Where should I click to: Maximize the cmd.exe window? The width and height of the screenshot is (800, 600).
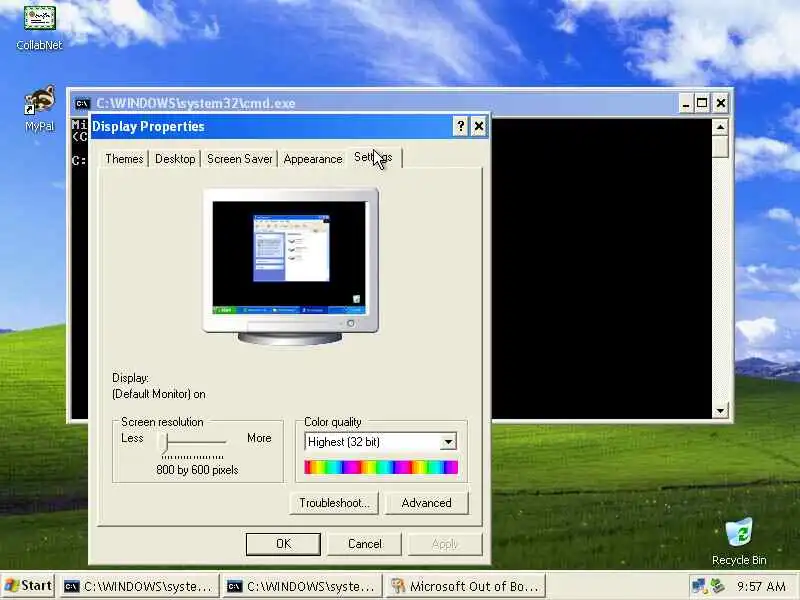pyautogui.click(x=702, y=104)
